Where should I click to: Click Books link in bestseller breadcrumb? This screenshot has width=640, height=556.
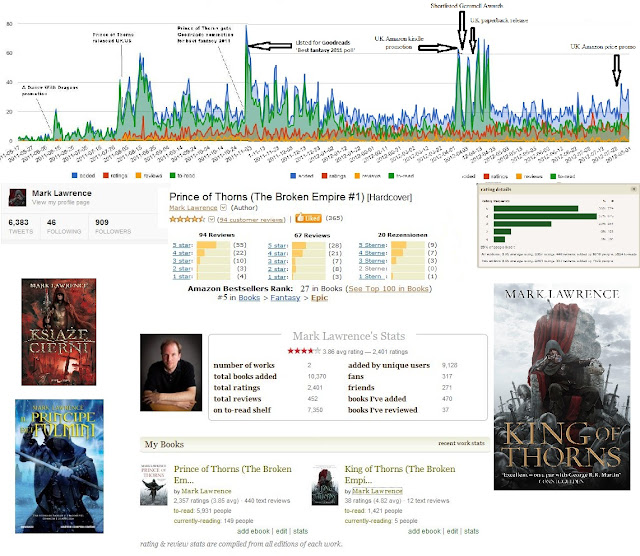249,298
